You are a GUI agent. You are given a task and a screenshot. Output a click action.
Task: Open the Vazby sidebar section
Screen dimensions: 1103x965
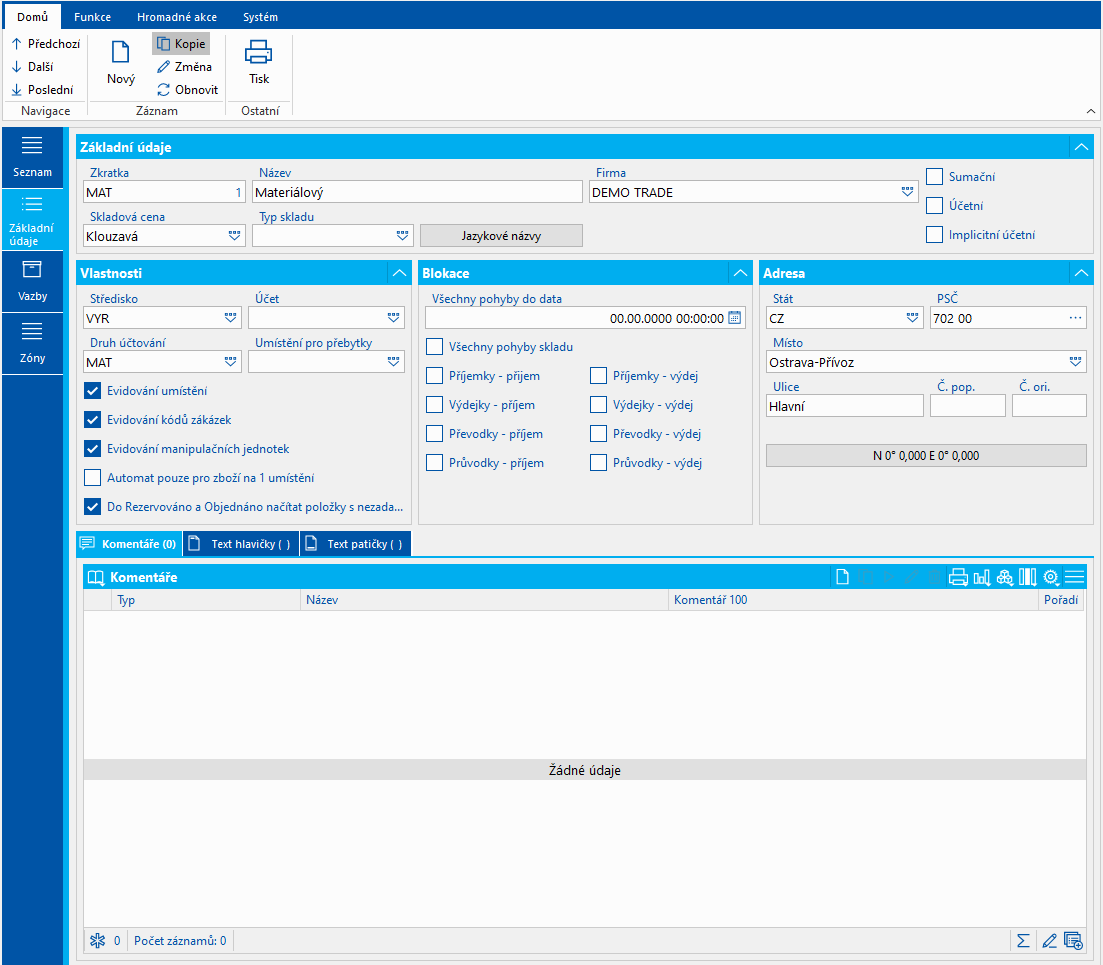[32, 281]
